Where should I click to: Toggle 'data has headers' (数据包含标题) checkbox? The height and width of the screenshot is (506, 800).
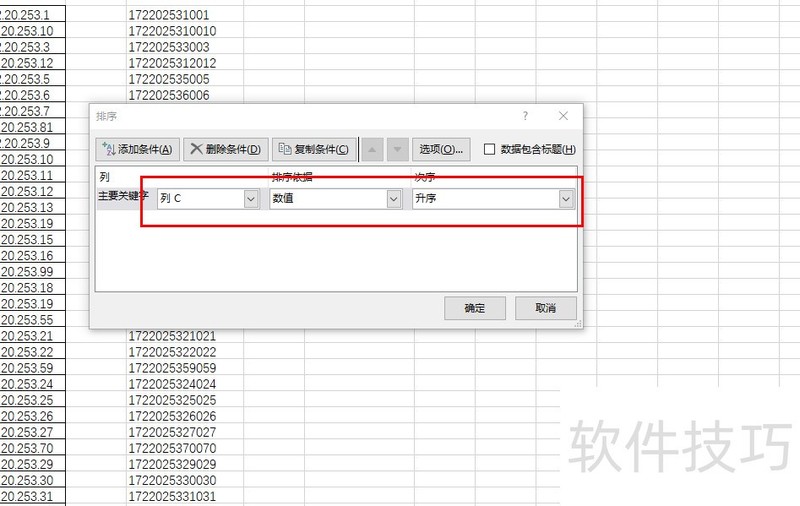click(x=489, y=149)
